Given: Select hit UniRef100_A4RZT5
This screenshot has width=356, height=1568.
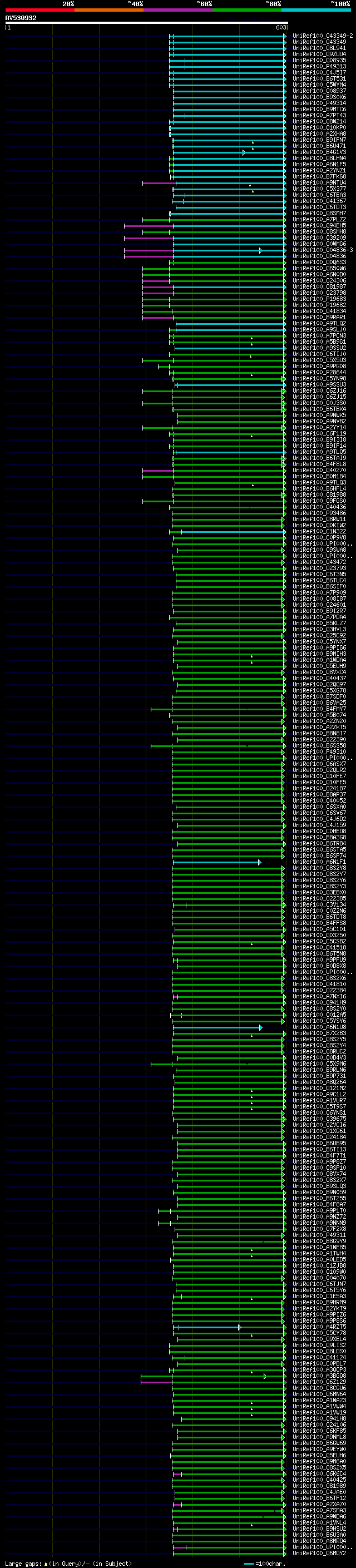Looking at the screenshot, I should click(x=319, y=1327).
